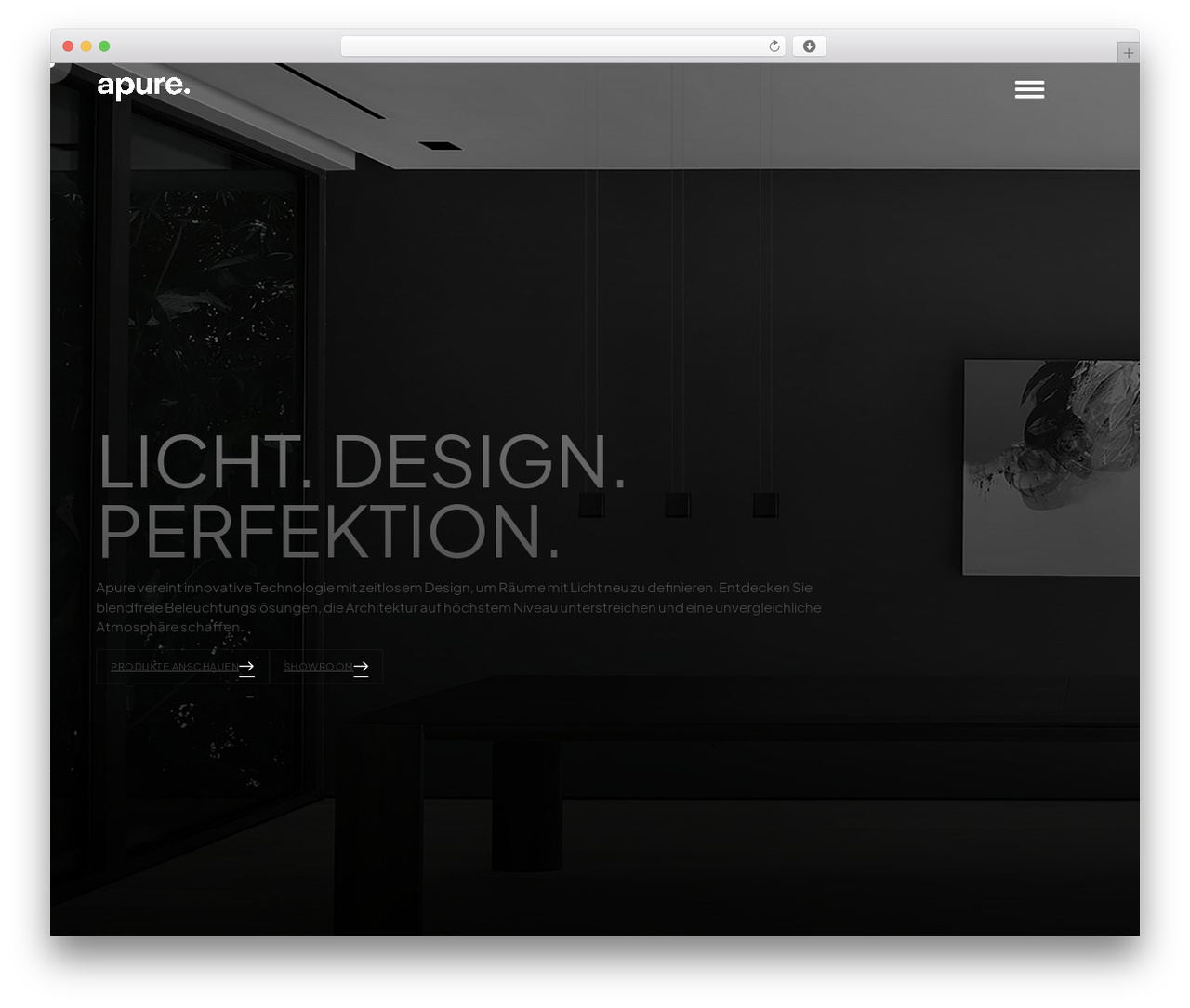Screen dimensions: 1190x1008
Task: Open the Showroom link
Action: (326, 667)
